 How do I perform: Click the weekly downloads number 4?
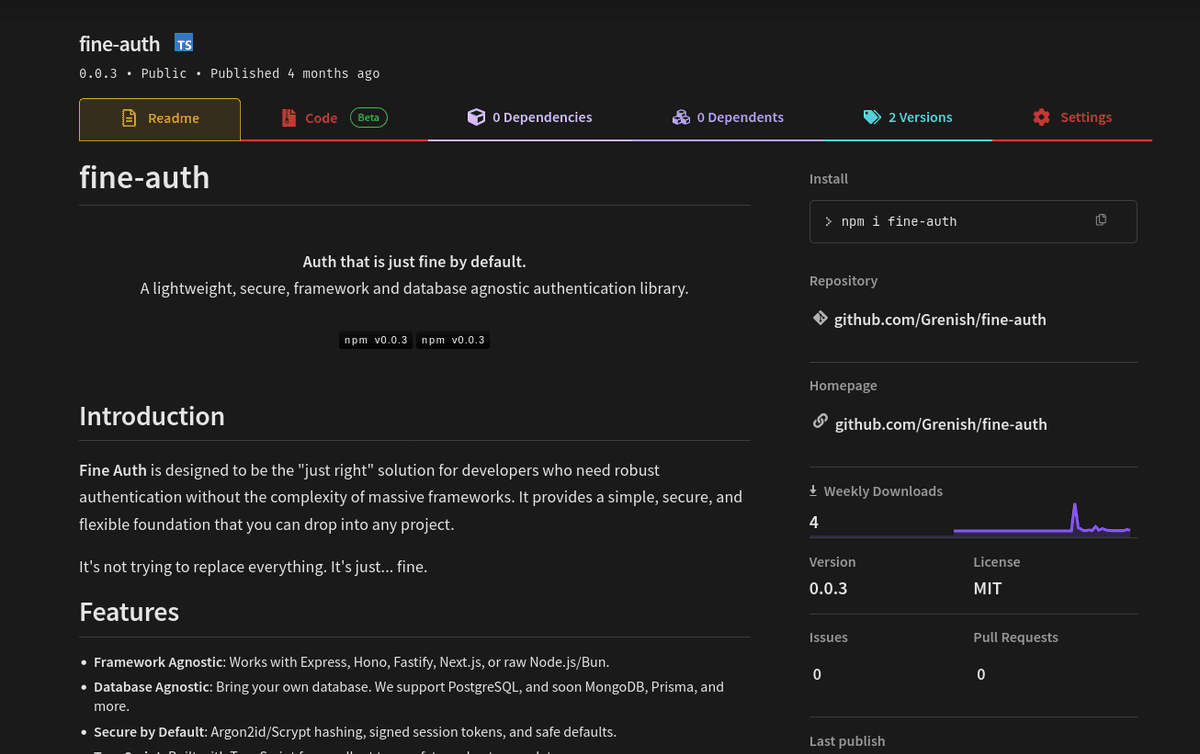click(814, 522)
